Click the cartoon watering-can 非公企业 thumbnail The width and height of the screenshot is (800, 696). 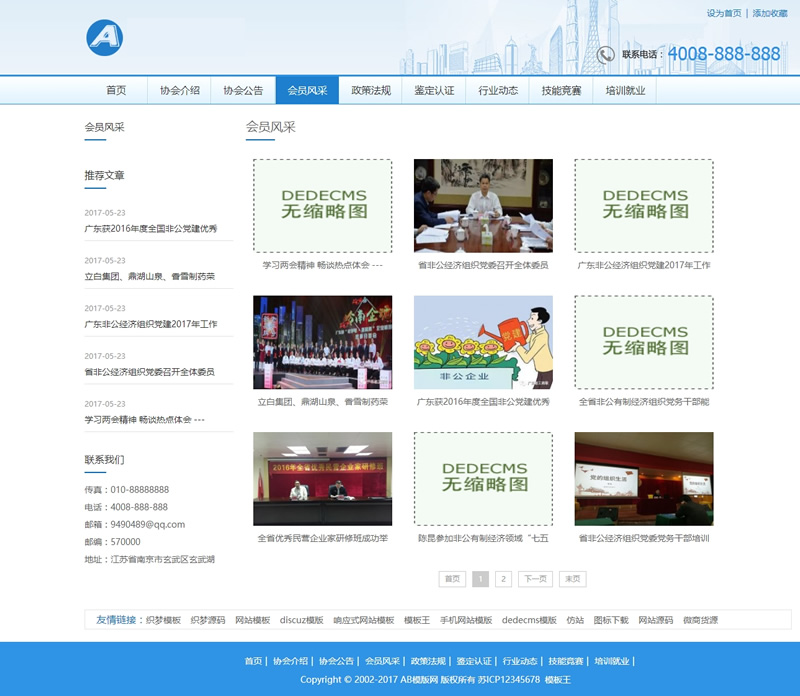[x=483, y=342]
